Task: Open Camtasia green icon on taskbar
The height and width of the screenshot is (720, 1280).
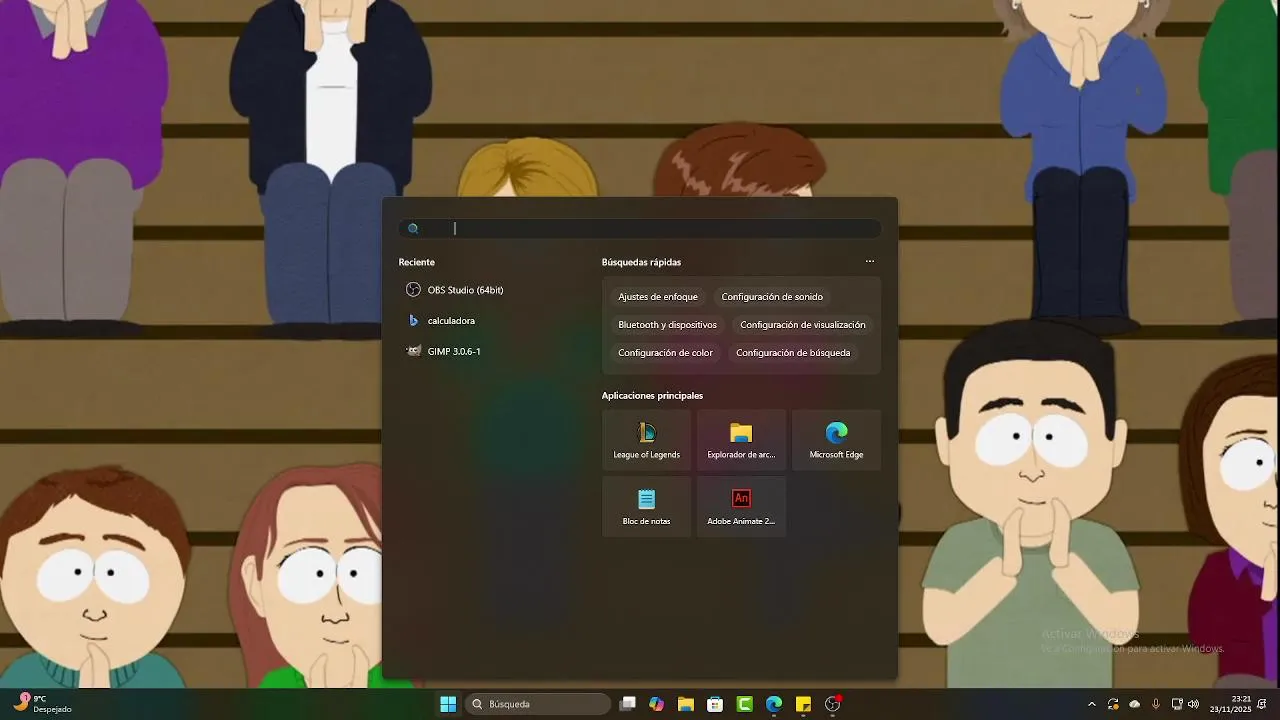Action: click(x=744, y=704)
